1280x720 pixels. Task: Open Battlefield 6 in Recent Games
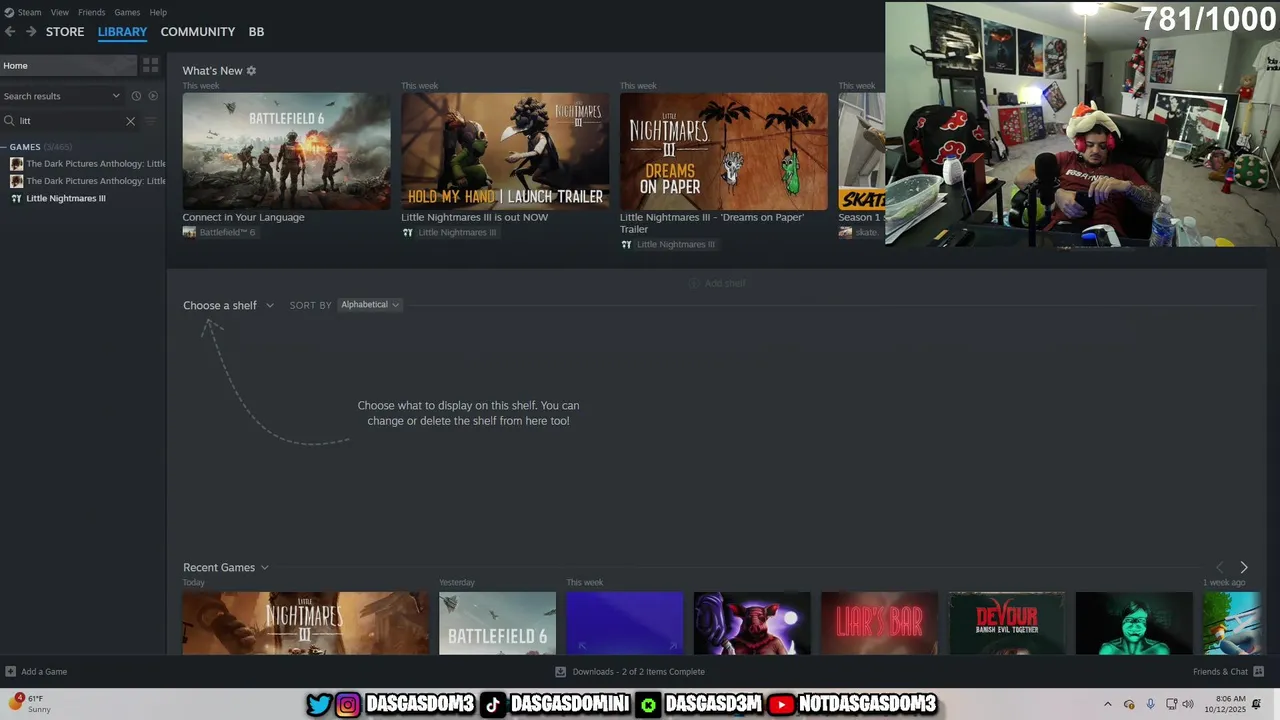click(497, 623)
